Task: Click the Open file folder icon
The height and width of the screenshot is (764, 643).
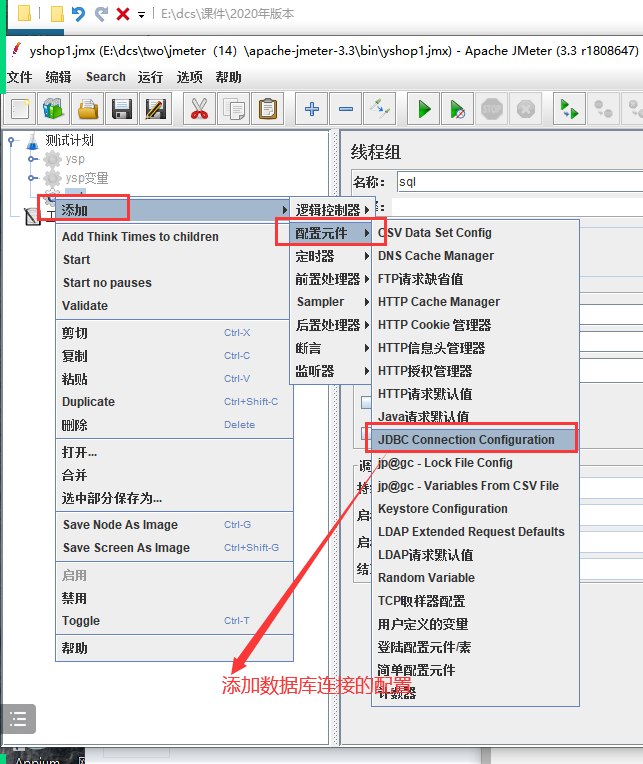Action: [x=88, y=109]
